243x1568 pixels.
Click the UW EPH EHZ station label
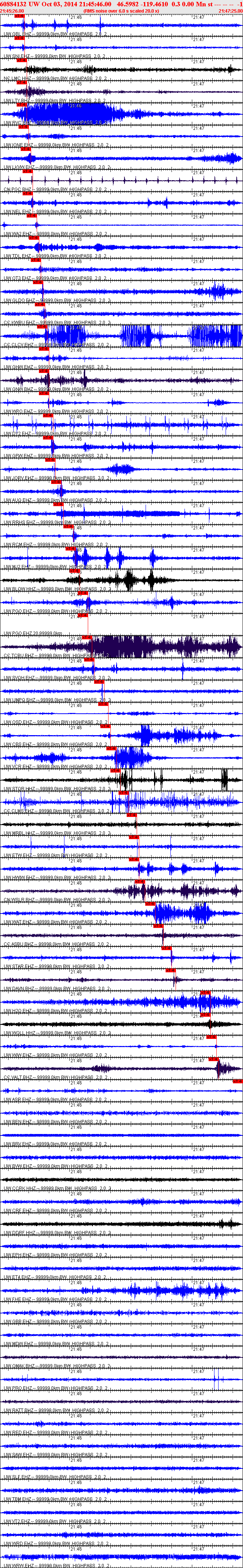55,1256
